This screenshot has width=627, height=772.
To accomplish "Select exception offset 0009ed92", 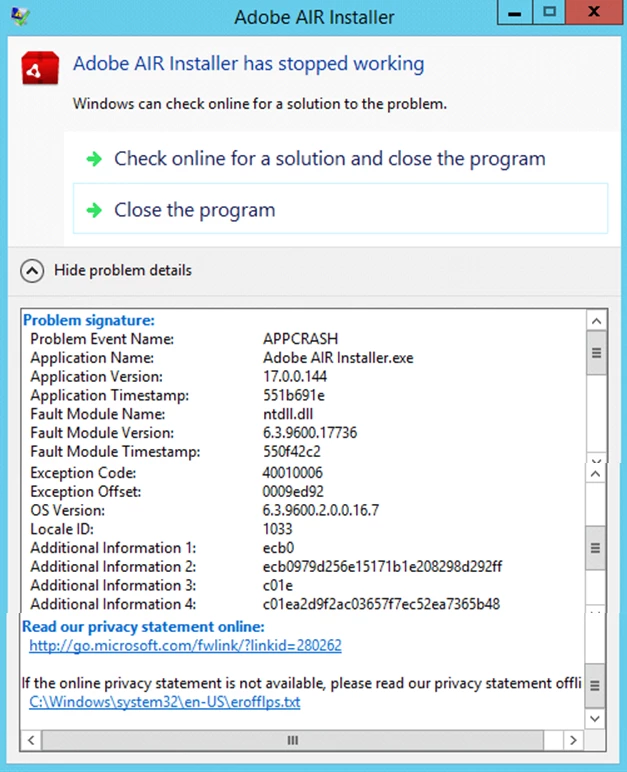I will (293, 491).
